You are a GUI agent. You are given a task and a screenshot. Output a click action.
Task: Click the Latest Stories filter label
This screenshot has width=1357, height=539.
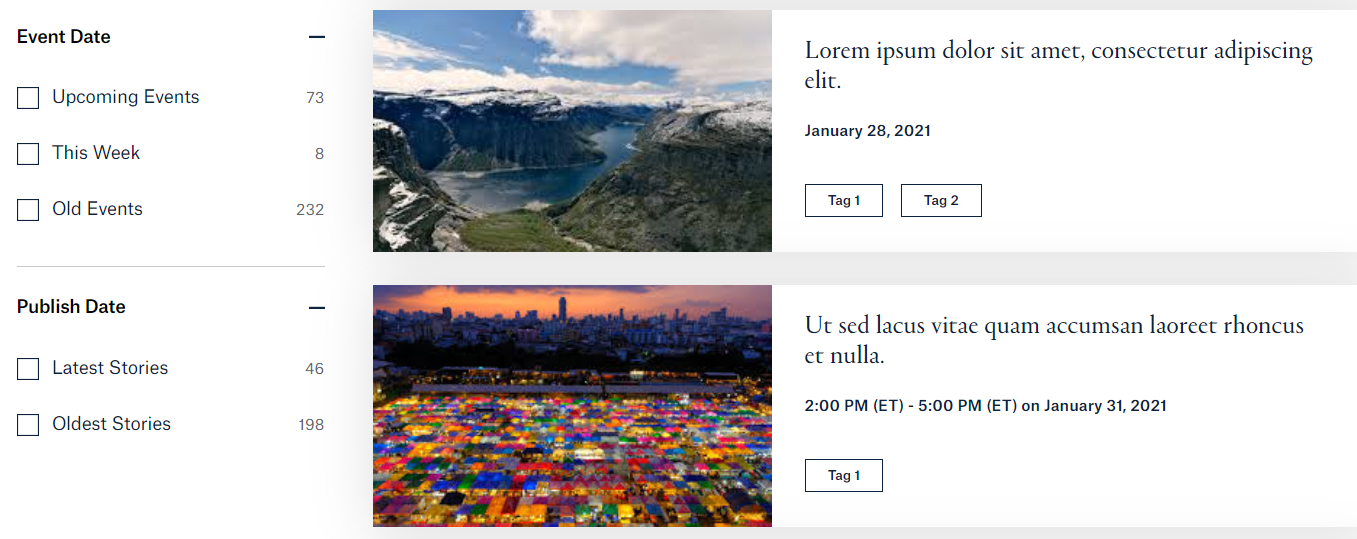110,368
